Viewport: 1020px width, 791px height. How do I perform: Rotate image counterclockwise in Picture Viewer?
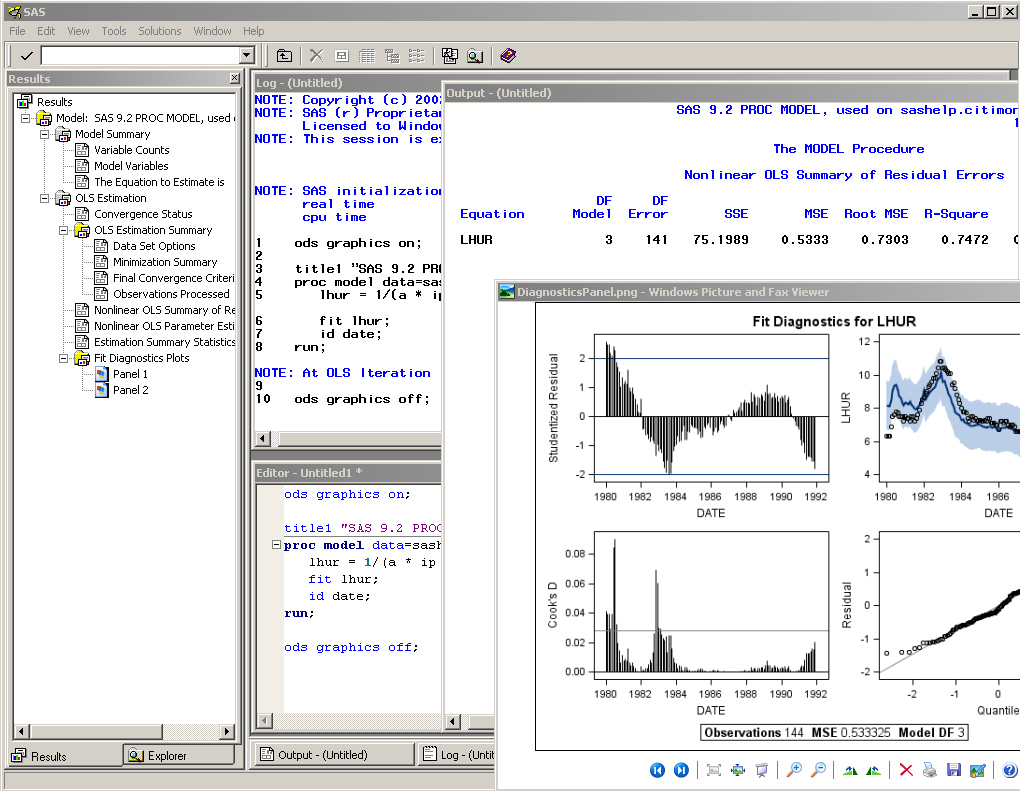(874, 770)
